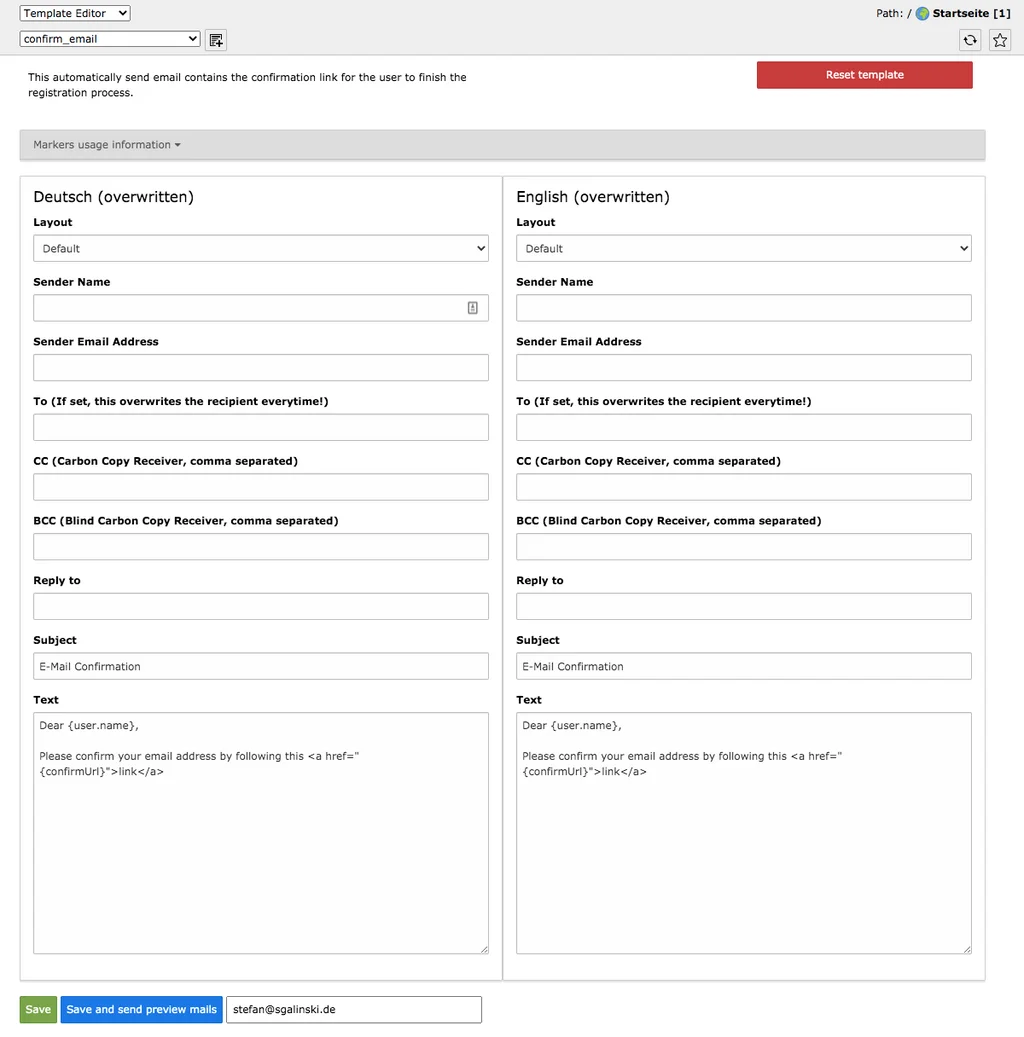Click the create new template icon beside confirm_email
This screenshot has width=1024, height=1037.
tap(215, 38)
